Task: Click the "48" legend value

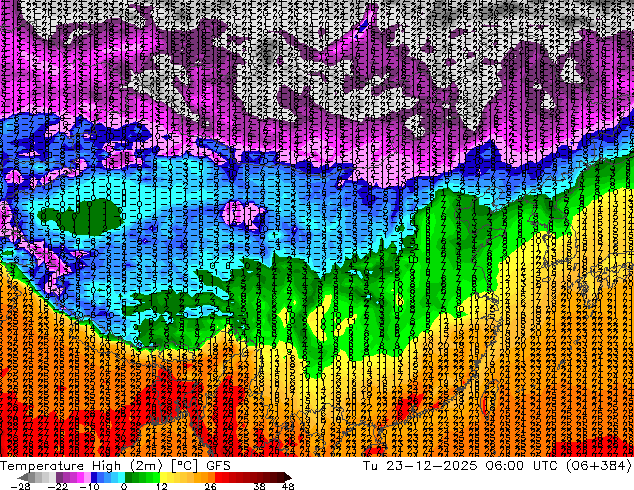Action: [288, 486]
